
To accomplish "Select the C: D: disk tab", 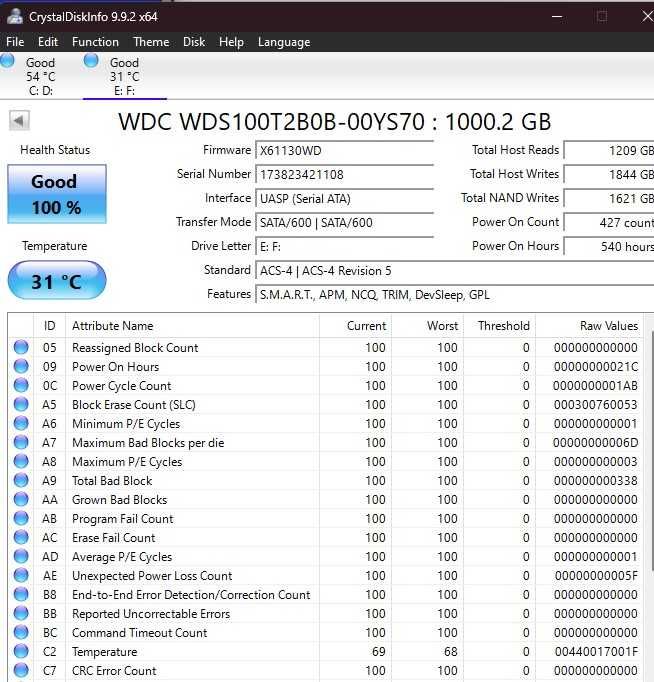I will 40,76.
